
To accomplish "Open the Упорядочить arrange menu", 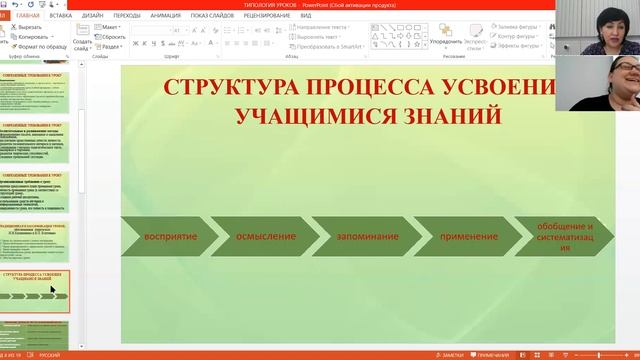I will tap(446, 36).
